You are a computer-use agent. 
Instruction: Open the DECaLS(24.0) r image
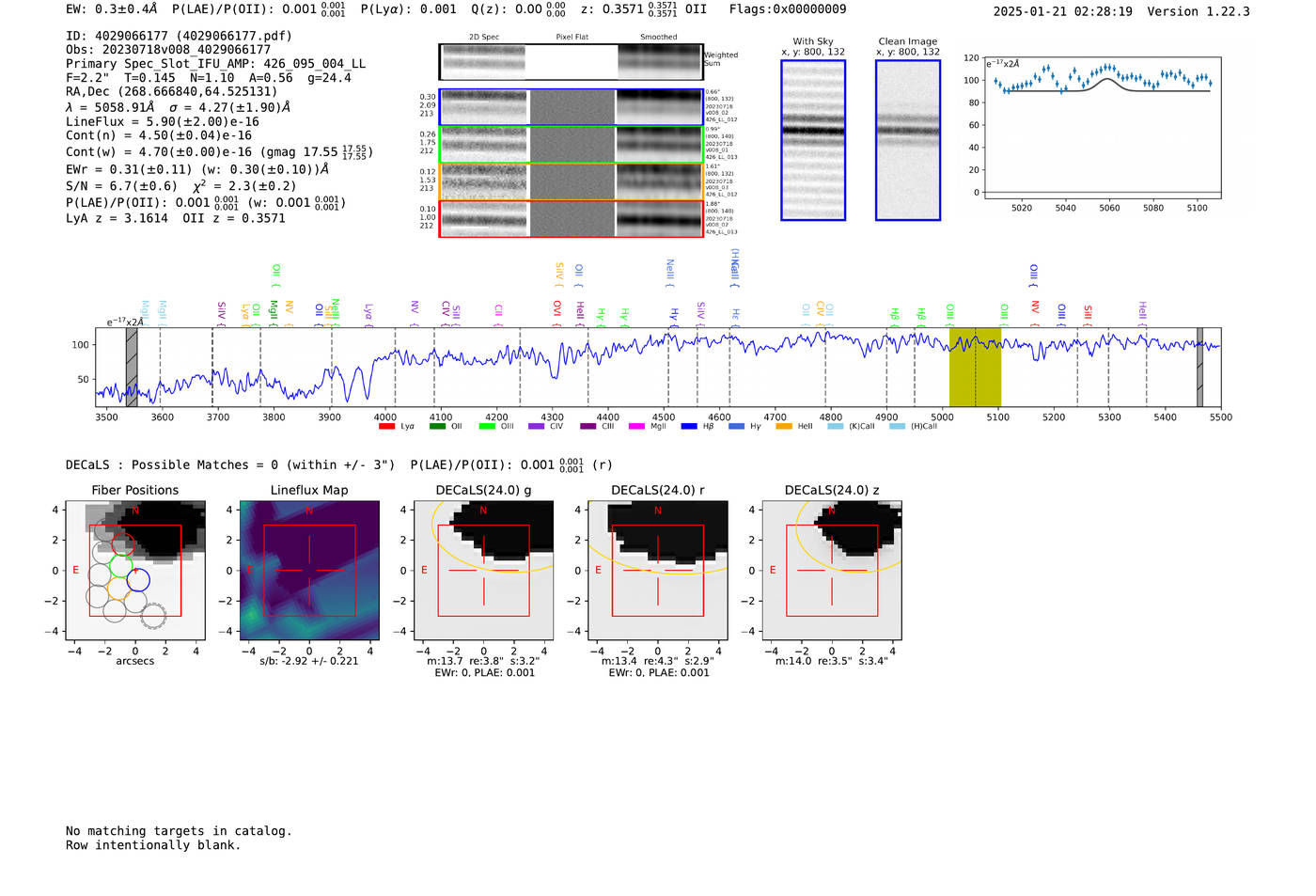(658, 570)
